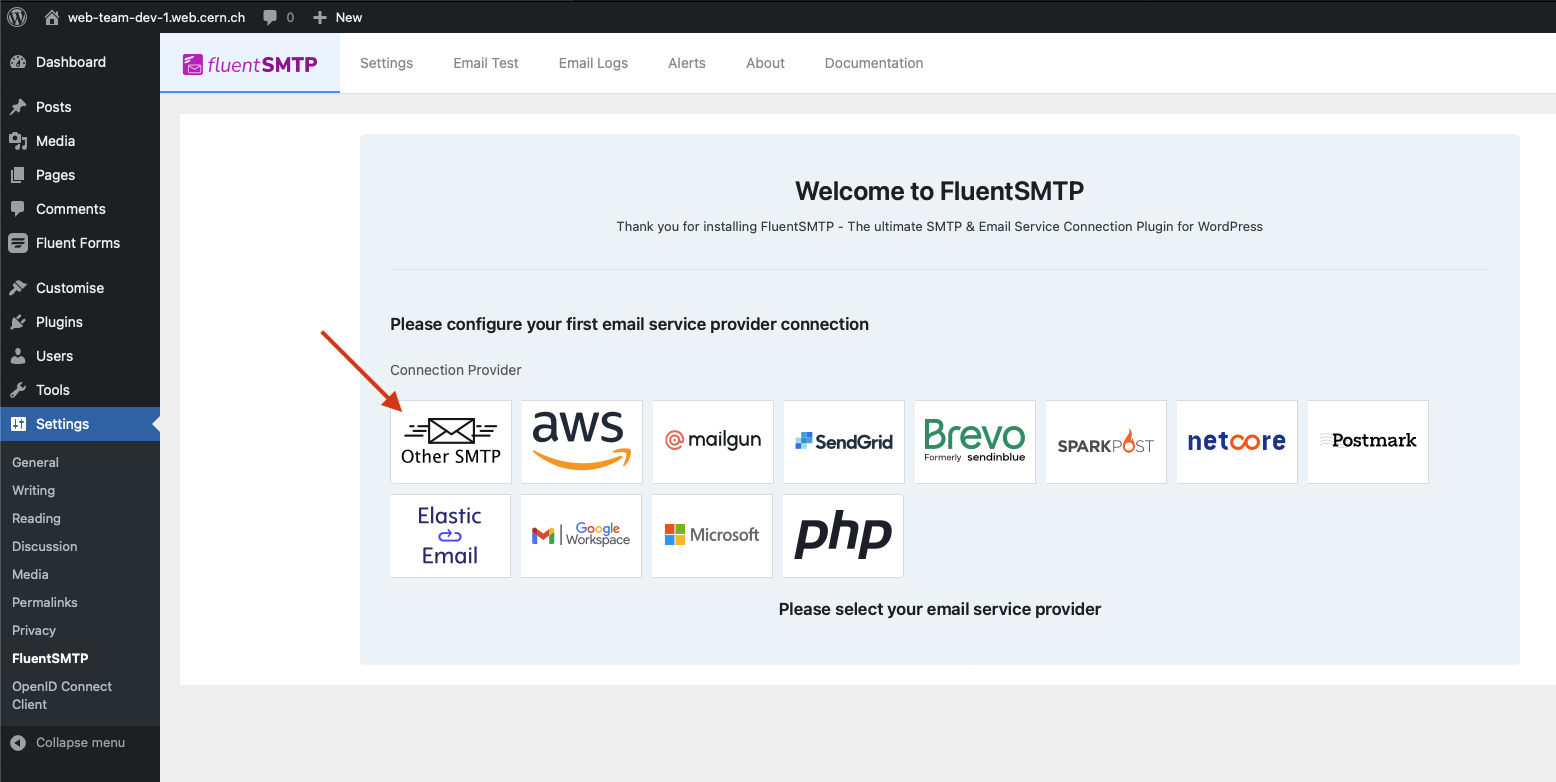
Task: Open the Permalinks settings submenu
Action: (45, 602)
